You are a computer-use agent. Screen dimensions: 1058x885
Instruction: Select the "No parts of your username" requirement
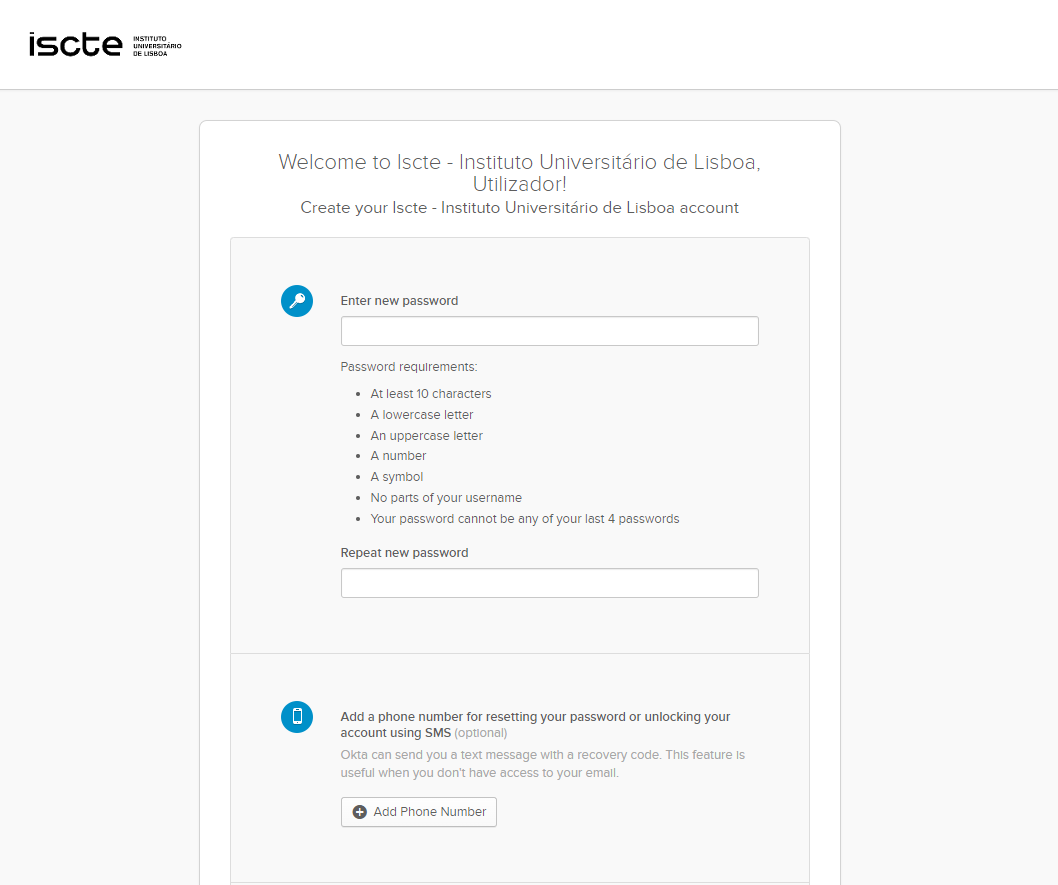click(x=446, y=498)
